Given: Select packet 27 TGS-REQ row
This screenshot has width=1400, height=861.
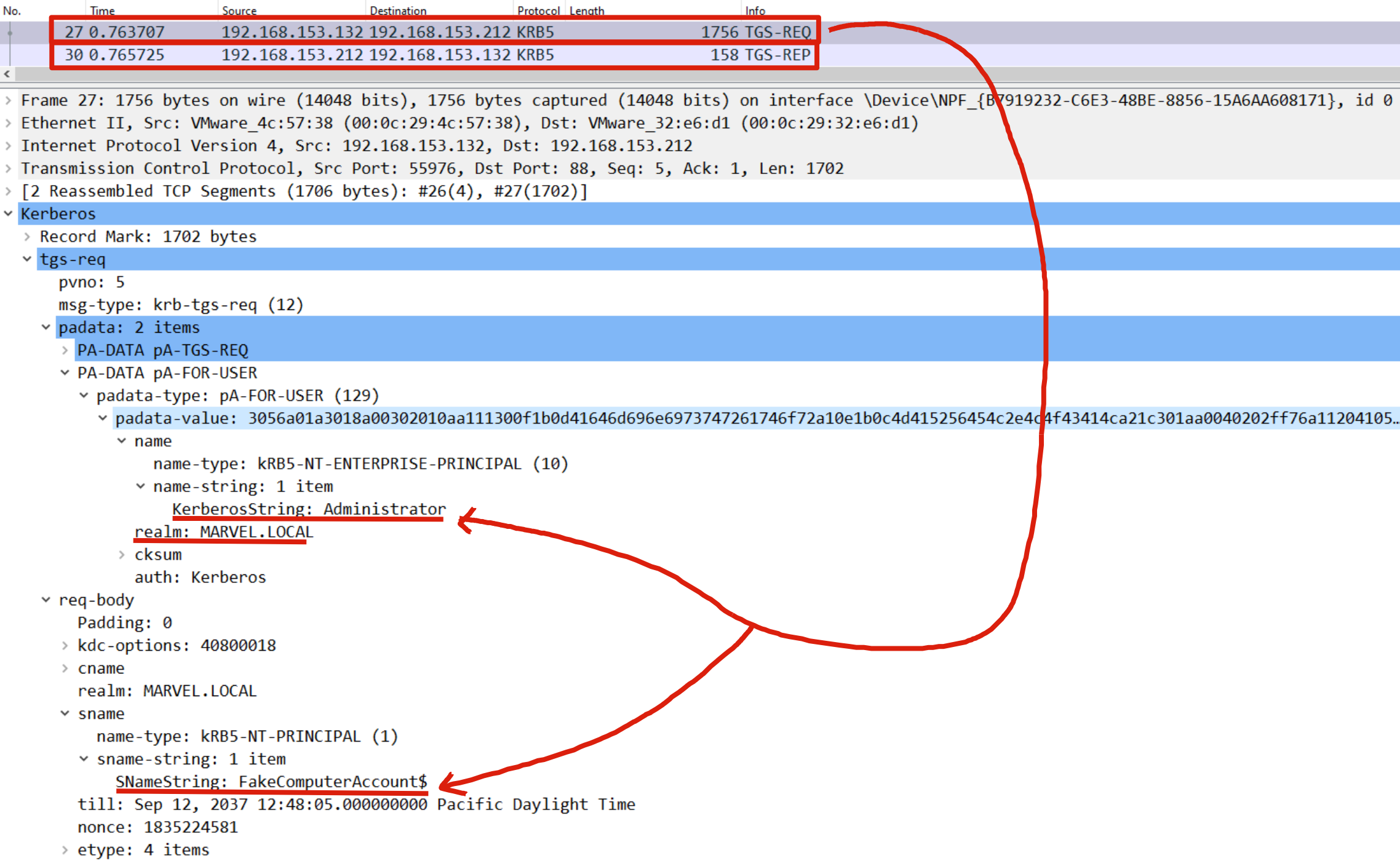Looking at the screenshot, I should pyautogui.click(x=431, y=32).
